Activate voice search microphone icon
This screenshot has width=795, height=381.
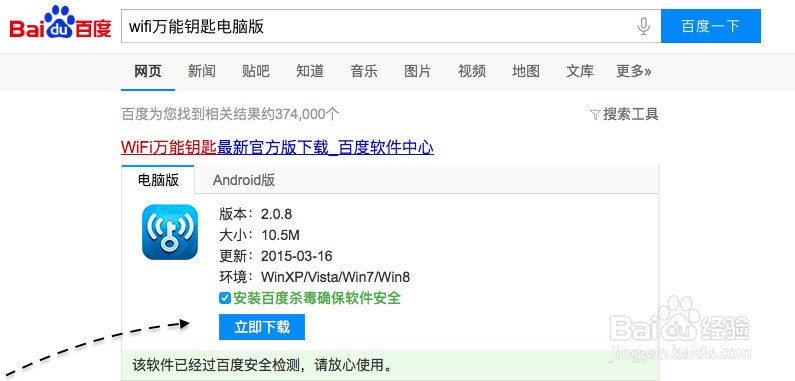(x=643, y=26)
